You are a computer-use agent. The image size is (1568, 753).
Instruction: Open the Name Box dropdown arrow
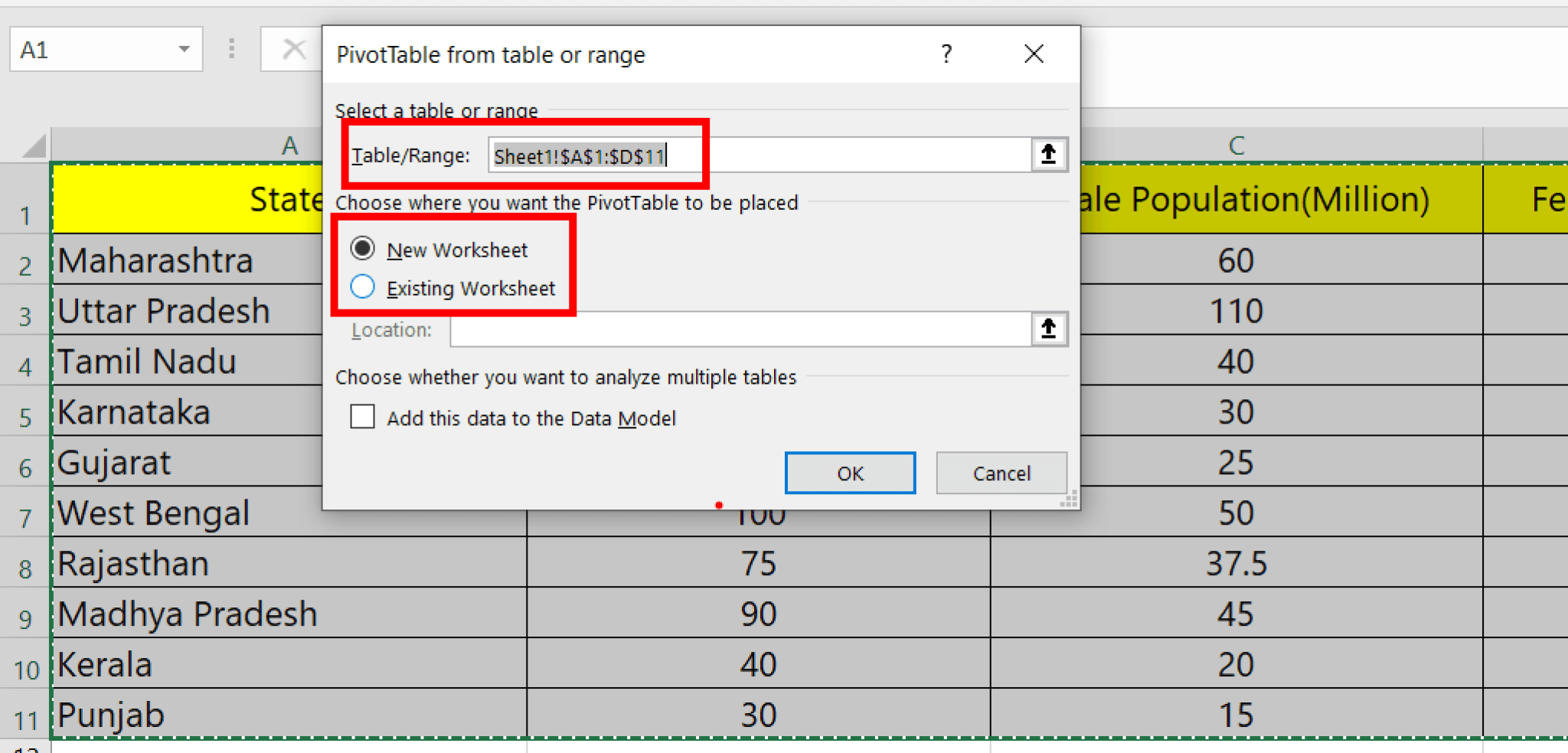coord(184,49)
